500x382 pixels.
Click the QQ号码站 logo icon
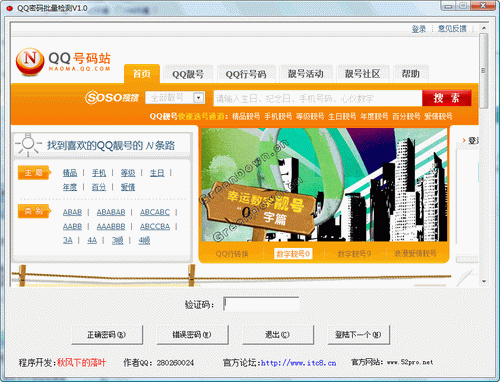[x=30, y=61]
